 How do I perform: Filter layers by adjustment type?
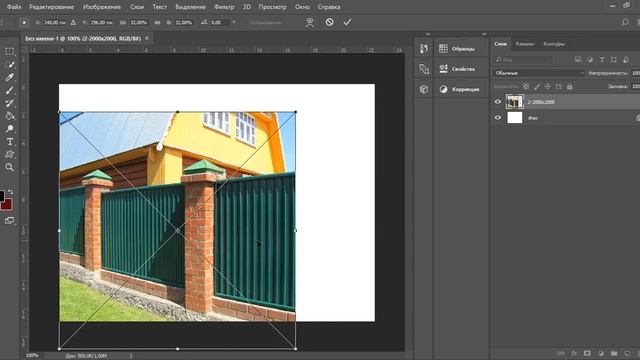[x=590, y=60]
